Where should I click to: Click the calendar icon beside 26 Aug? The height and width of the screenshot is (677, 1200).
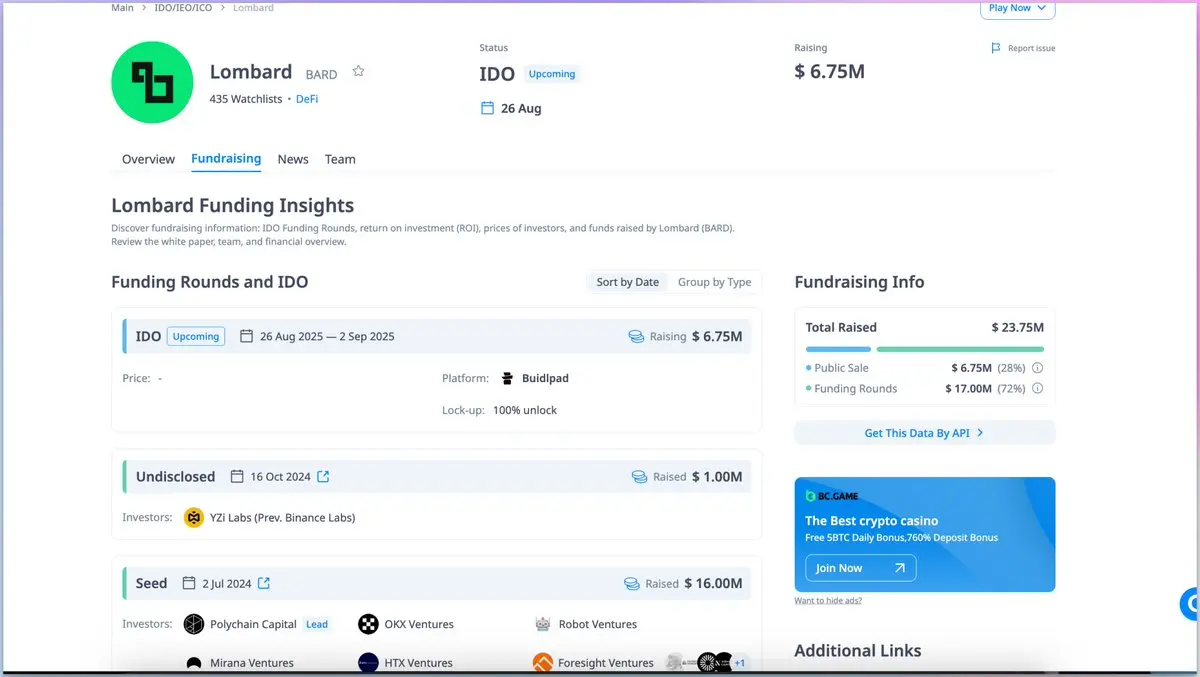(488, 108)
